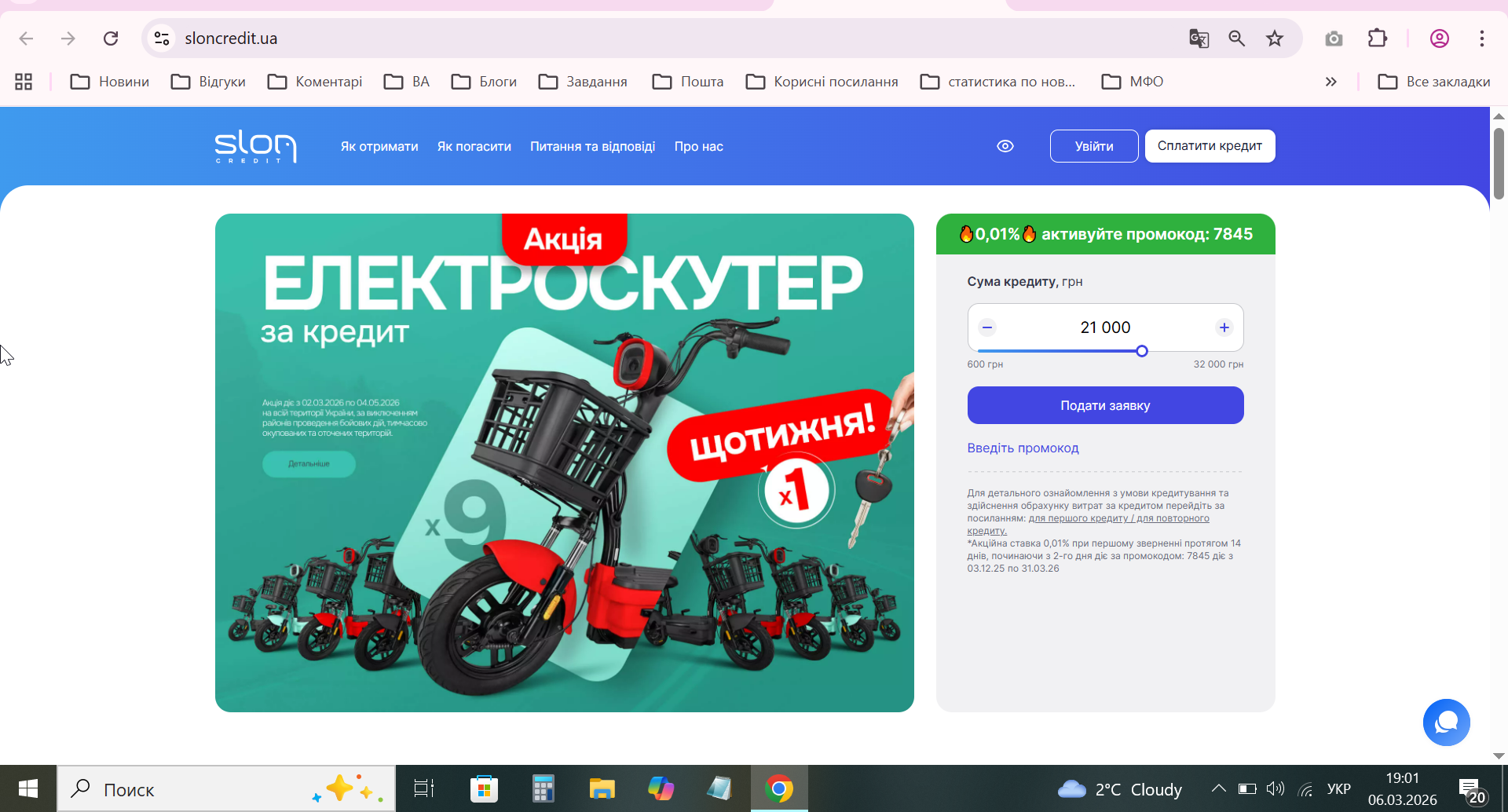Open File Explorer from the taskbar
The image size is (1508, 812).
coord(602,788)
